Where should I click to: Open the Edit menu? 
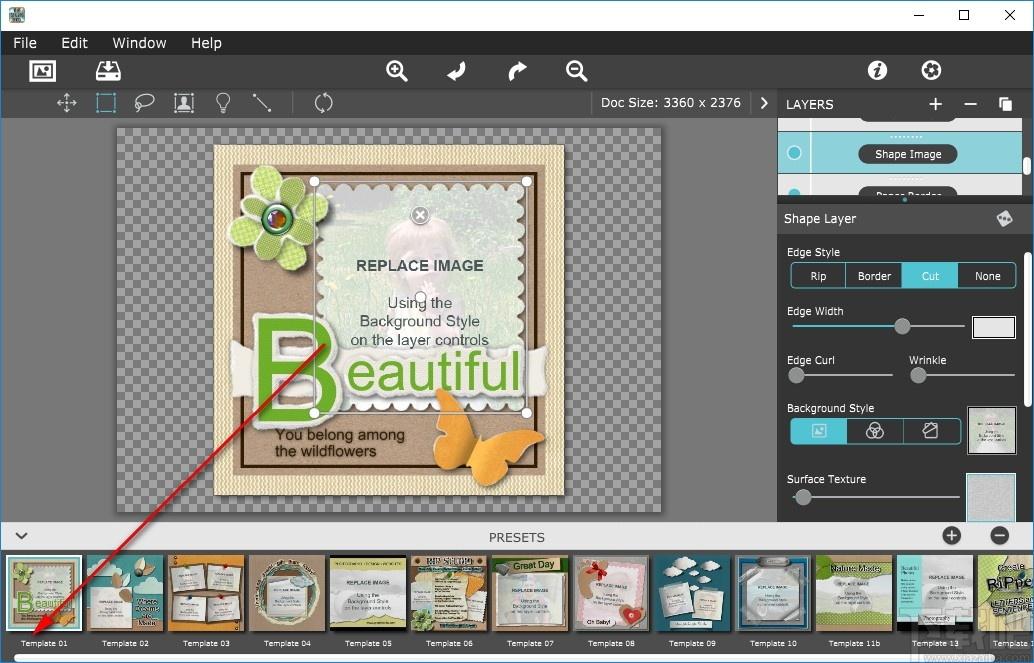tap(74, 43)
